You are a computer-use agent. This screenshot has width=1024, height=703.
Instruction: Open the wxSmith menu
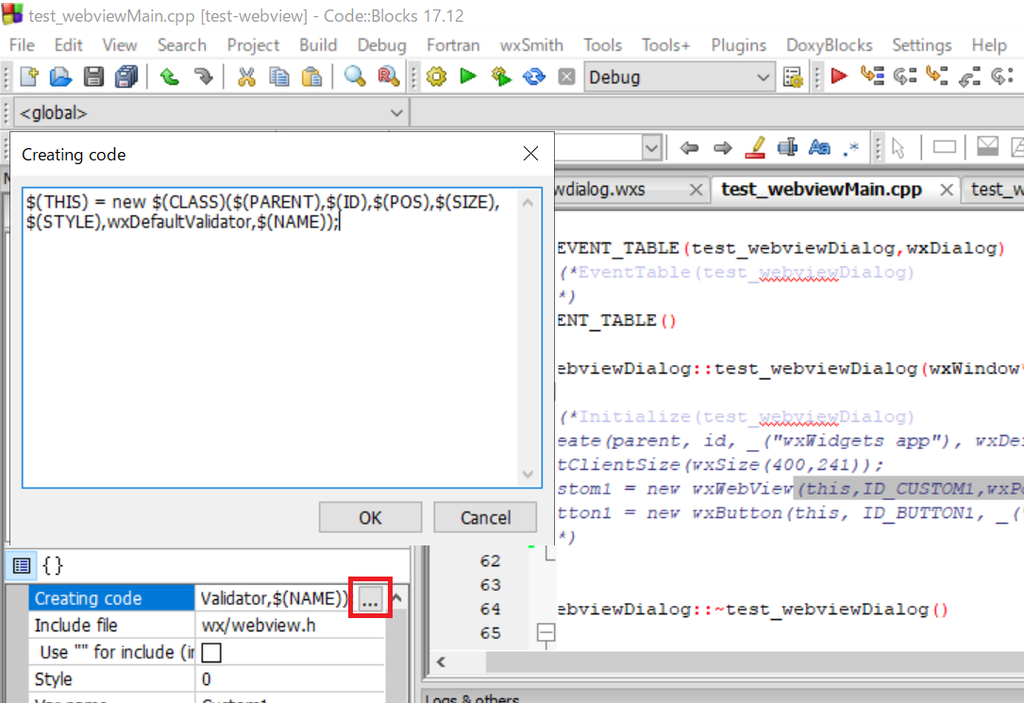coord(531,44)
